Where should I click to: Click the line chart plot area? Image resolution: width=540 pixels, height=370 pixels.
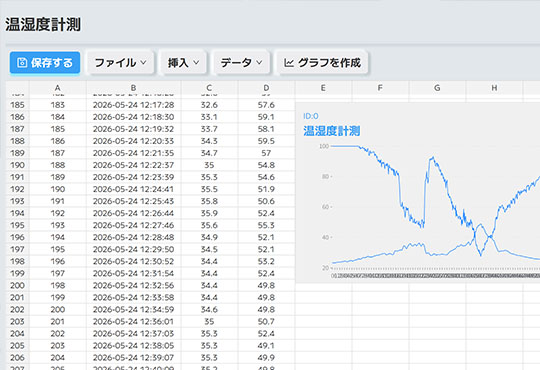(435, 207)
